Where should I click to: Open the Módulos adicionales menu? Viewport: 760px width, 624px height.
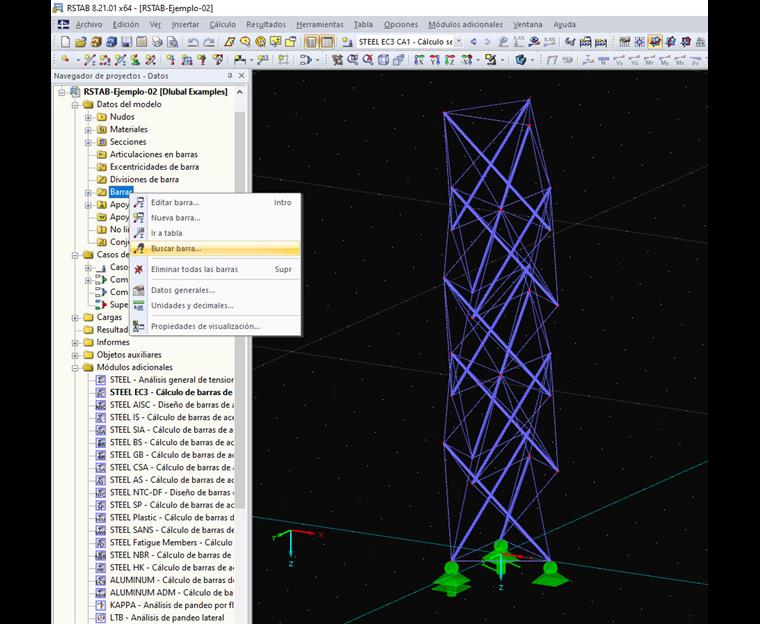pyautogui.click(x=465, y=24)
